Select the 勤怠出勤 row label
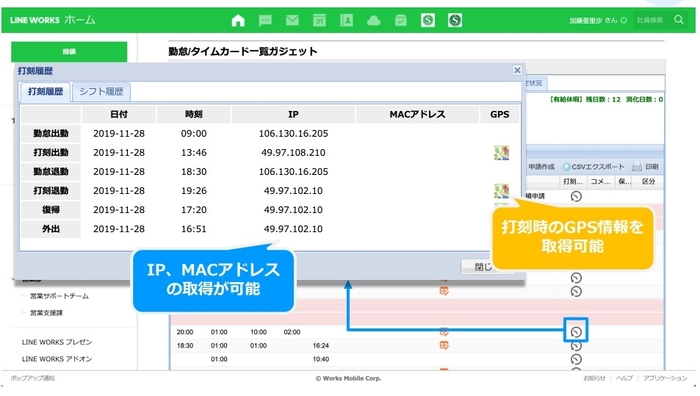 click(51, 133)
